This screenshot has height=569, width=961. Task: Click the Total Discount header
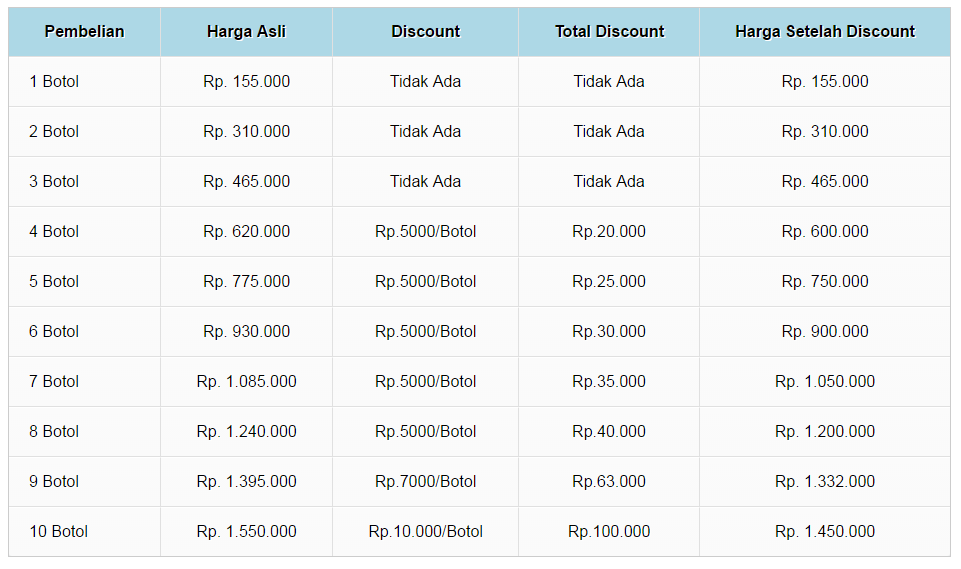pyautogui.click(x=609, y=31)
